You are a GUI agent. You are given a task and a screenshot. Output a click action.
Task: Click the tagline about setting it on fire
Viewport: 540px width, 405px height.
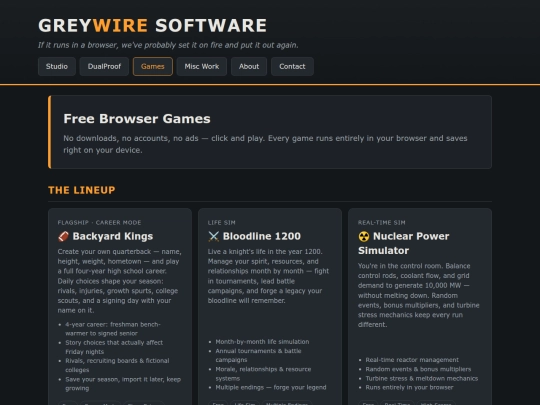pos(168,45)
